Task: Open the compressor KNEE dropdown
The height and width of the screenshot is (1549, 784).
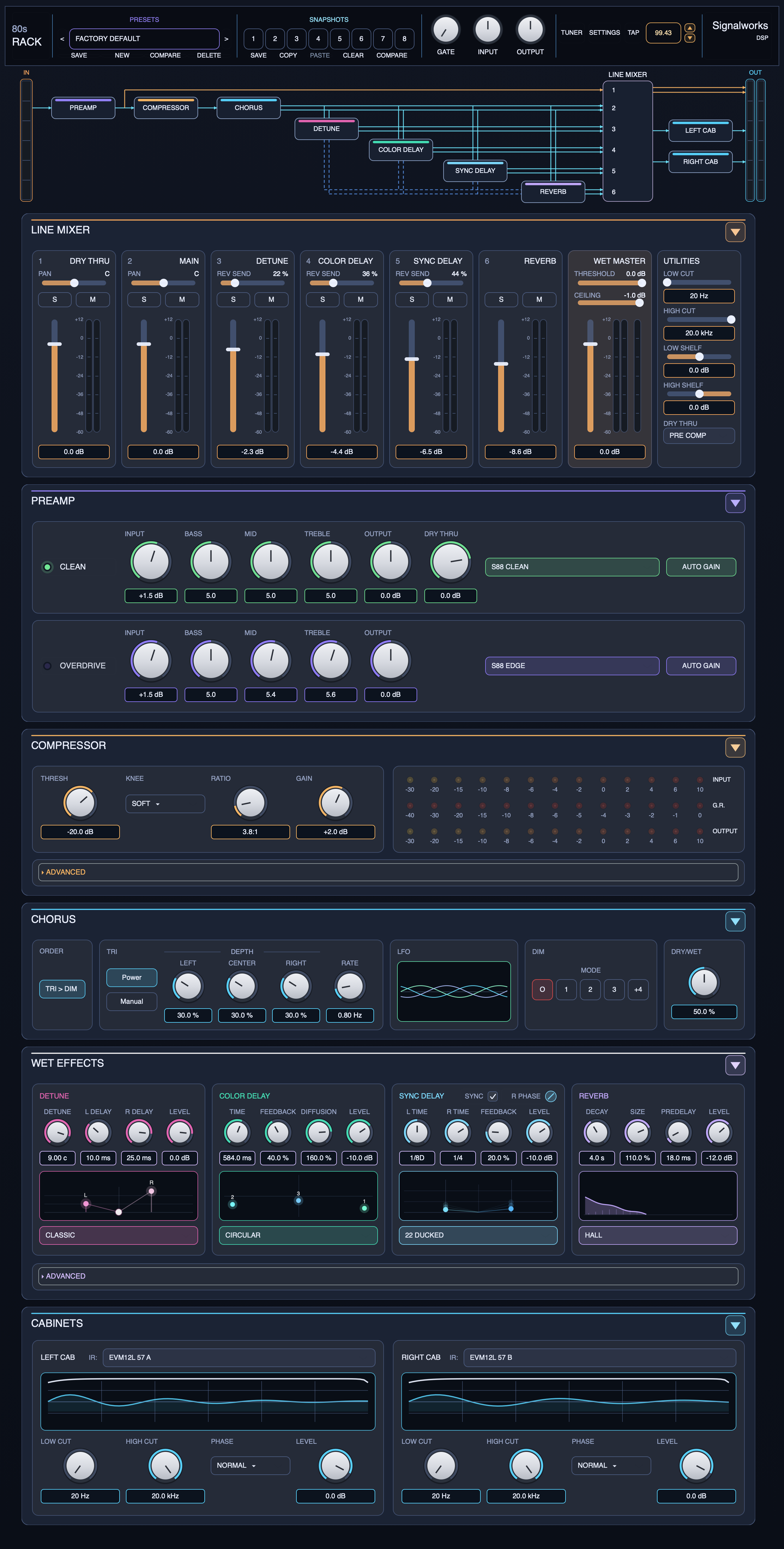Action: pos(165,804)
